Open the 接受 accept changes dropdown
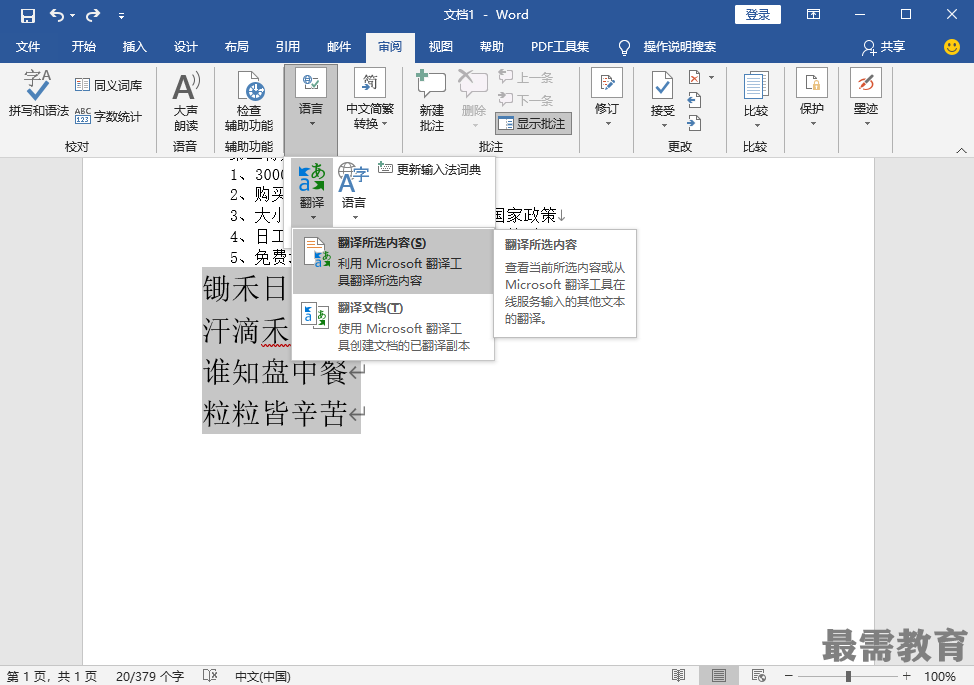 [x=663, y=99]
